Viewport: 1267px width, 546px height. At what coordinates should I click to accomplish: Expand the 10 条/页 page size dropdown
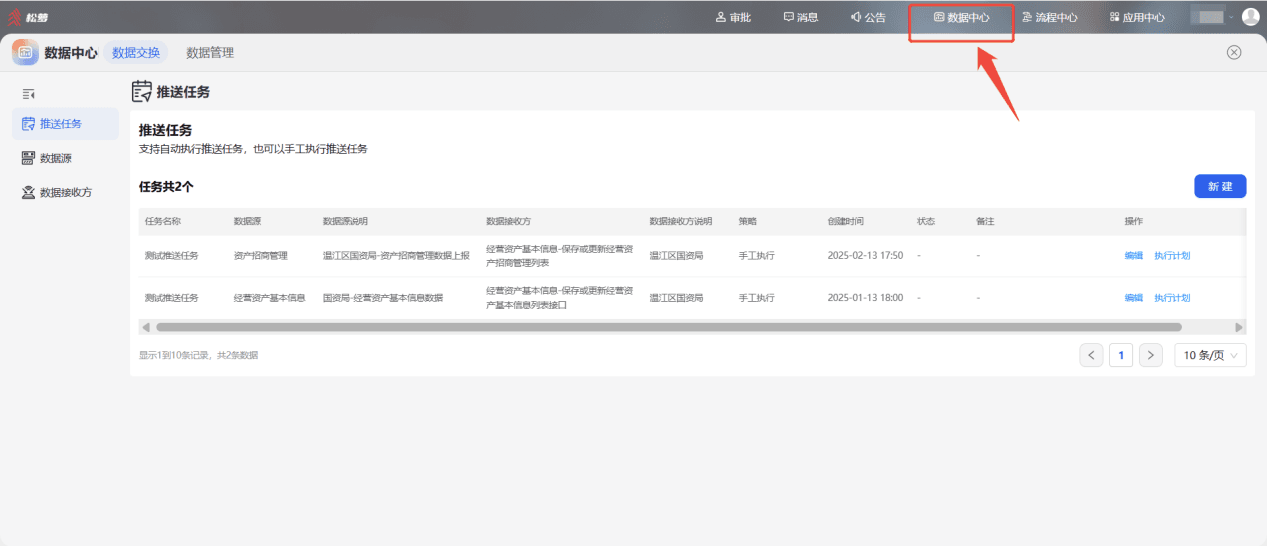(1210, 355)
